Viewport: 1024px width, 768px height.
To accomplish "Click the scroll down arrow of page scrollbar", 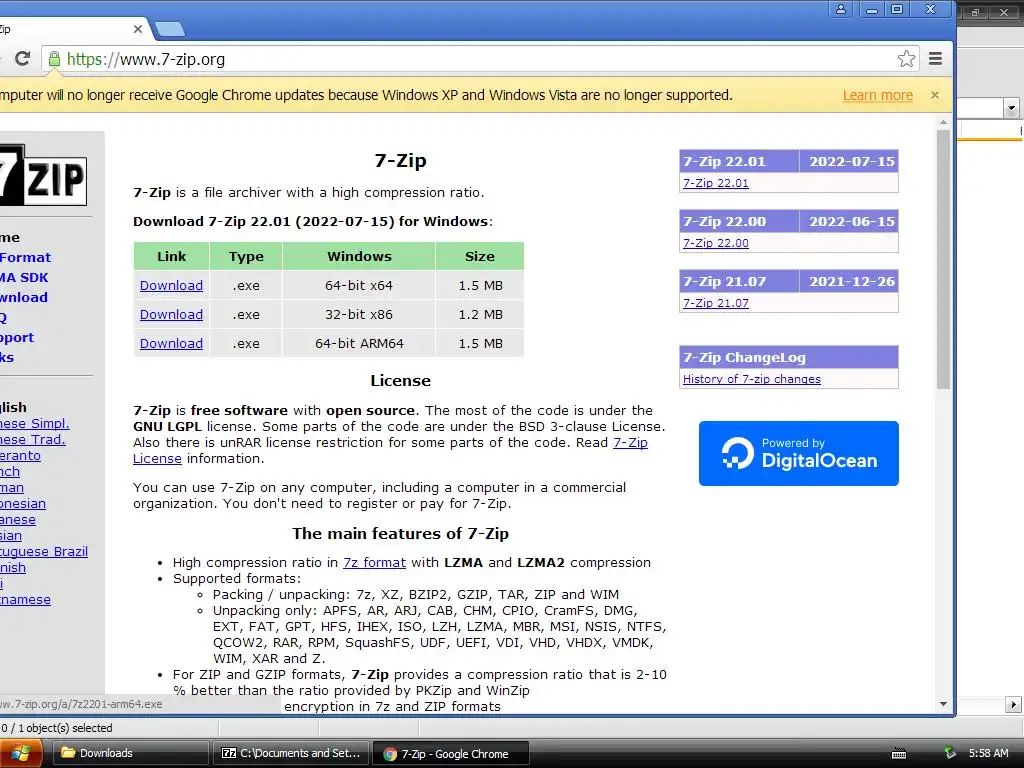I will point(943,704).
